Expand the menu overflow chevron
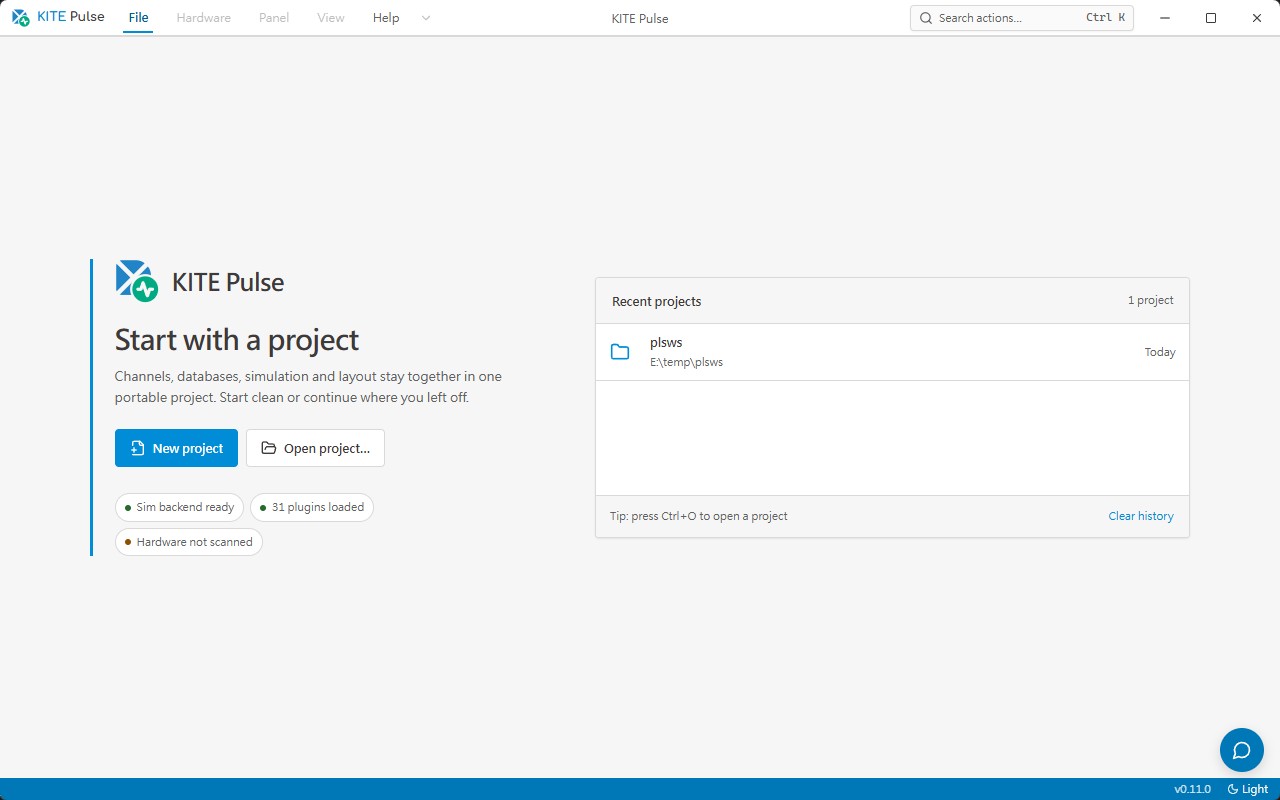 426,18
